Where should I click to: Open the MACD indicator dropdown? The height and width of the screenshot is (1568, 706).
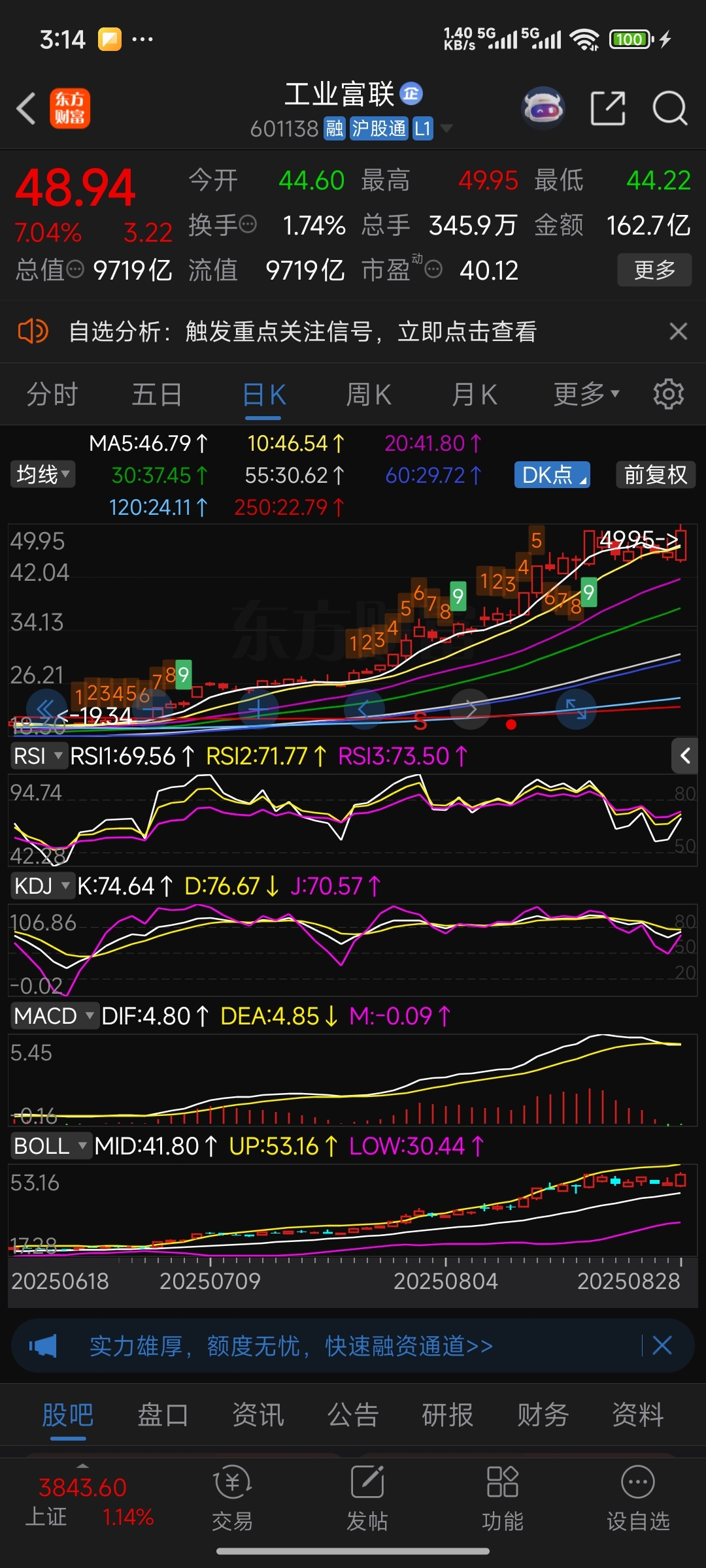tap(55, 1016)
